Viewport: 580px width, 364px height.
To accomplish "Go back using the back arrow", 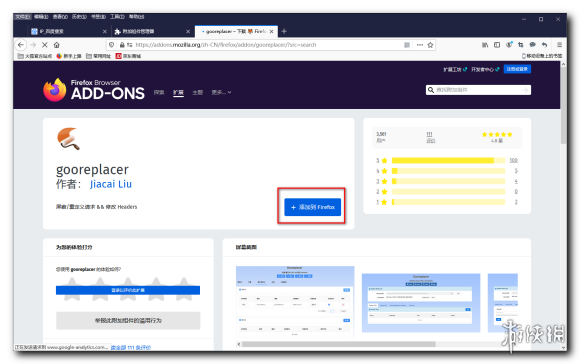I will (21, 45).
